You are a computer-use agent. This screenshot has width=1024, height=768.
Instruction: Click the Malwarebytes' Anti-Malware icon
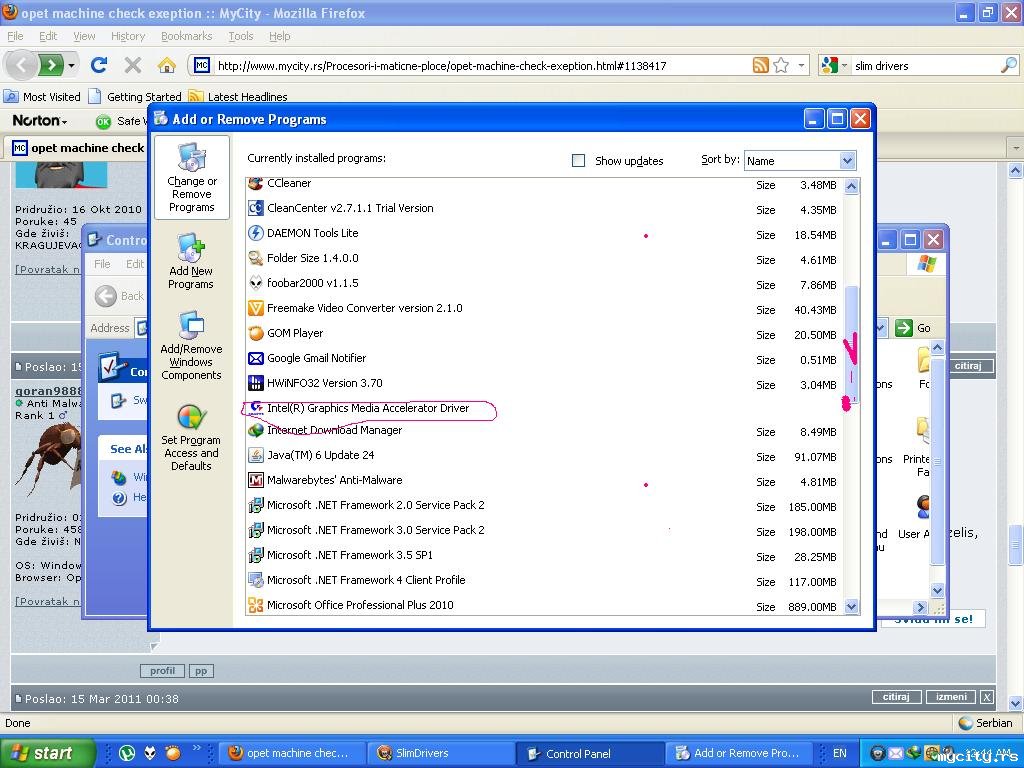256,480
